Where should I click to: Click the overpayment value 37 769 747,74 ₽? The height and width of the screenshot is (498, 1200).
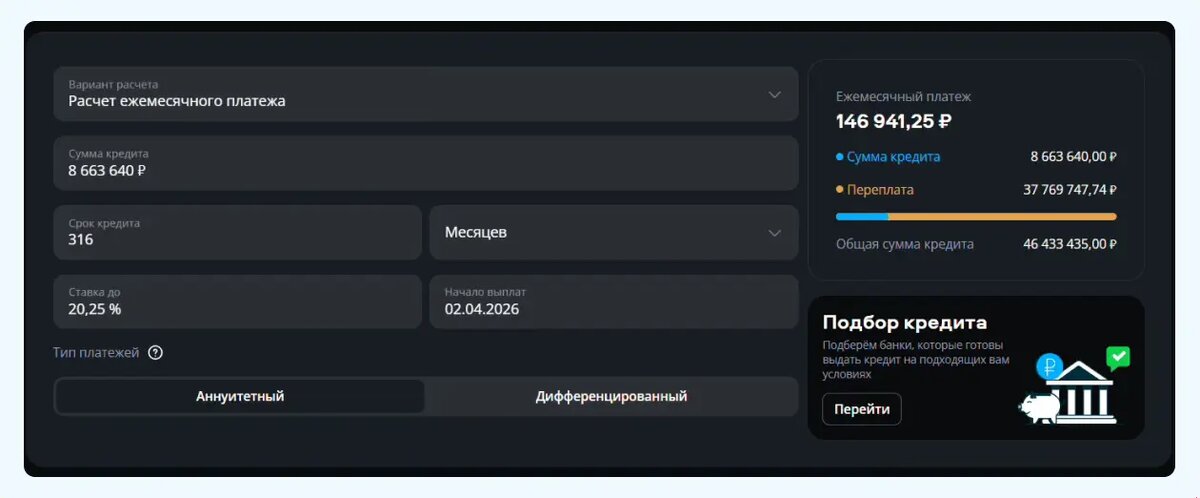click(1070, 190)
